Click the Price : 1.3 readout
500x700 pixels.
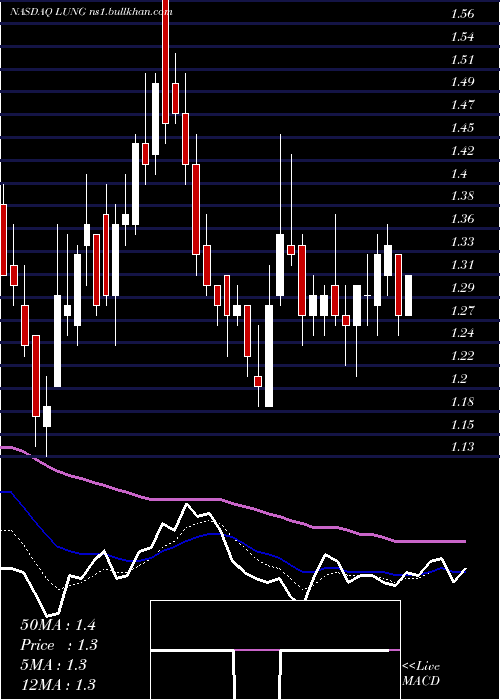[59, 645]
